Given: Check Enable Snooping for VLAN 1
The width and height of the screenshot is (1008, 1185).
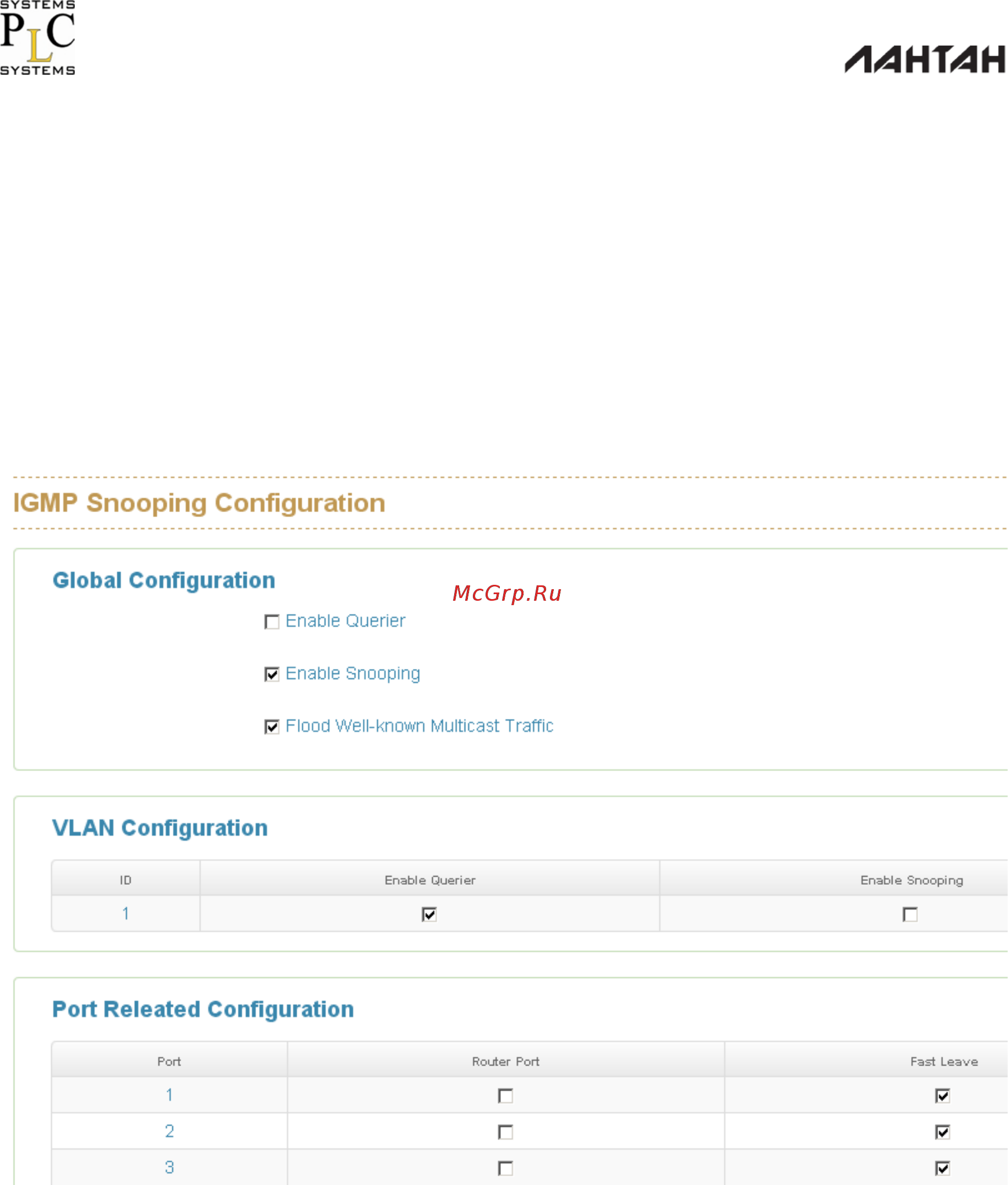Looking at the screenshot, I should tap(911, 914).
